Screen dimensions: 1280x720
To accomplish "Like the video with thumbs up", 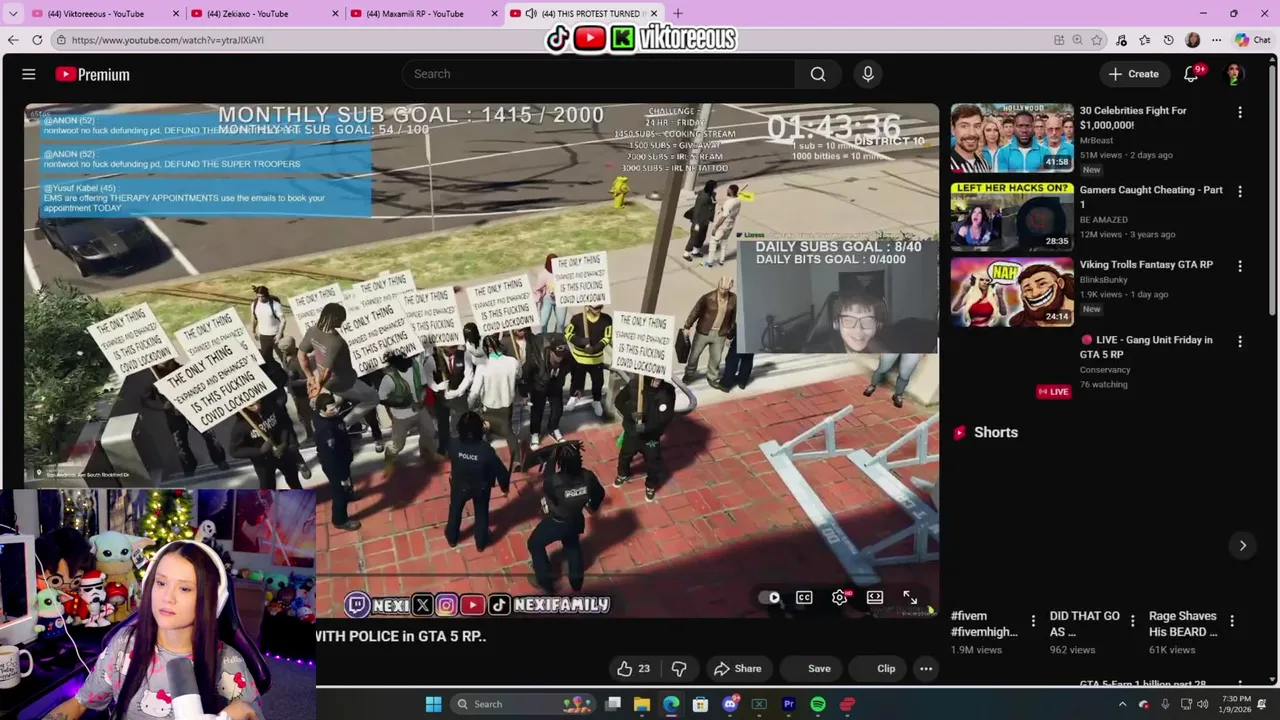I will [633, 668].
